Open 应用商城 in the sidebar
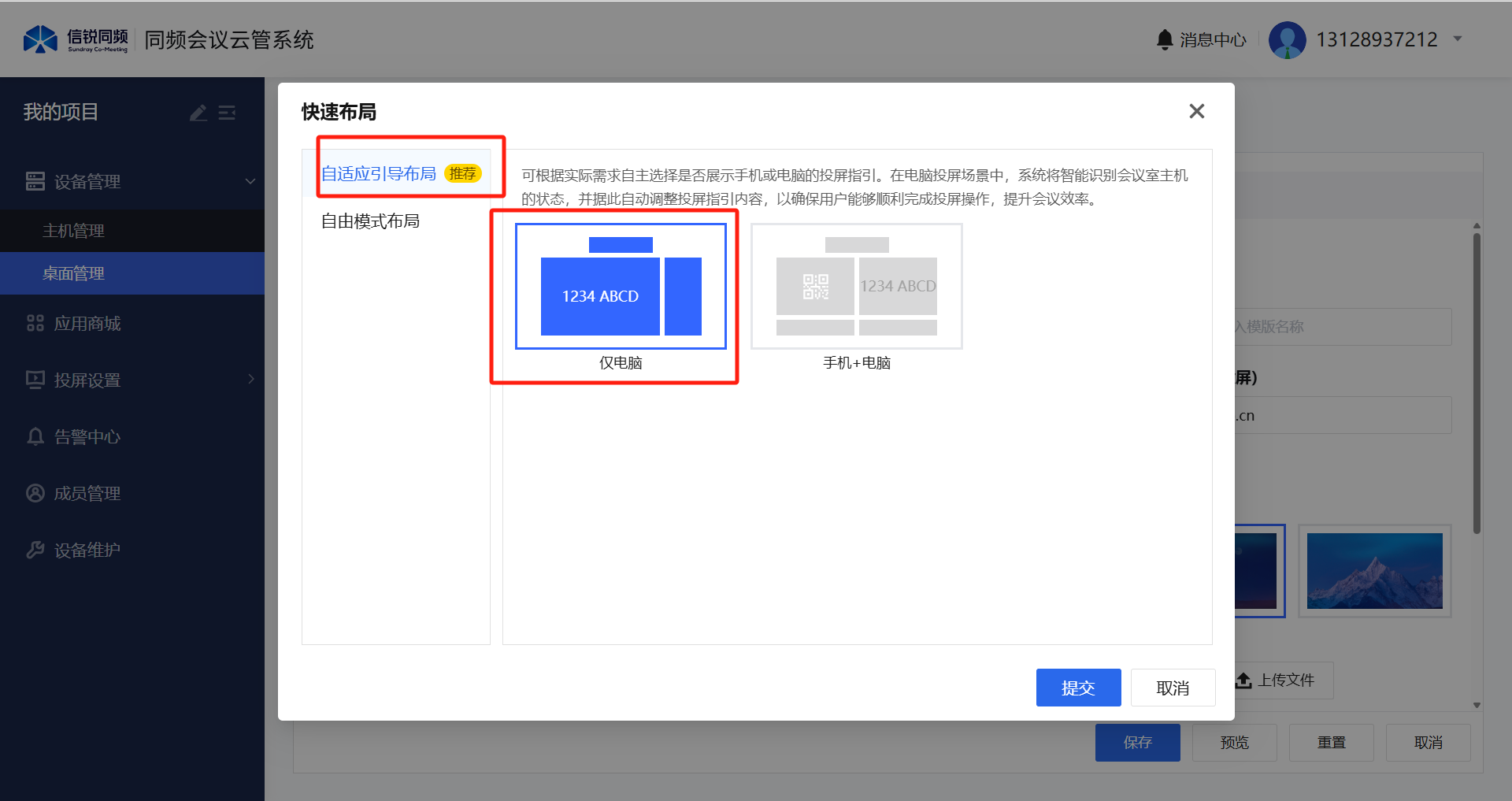1512x801 pixels. [x=87, y=324]
